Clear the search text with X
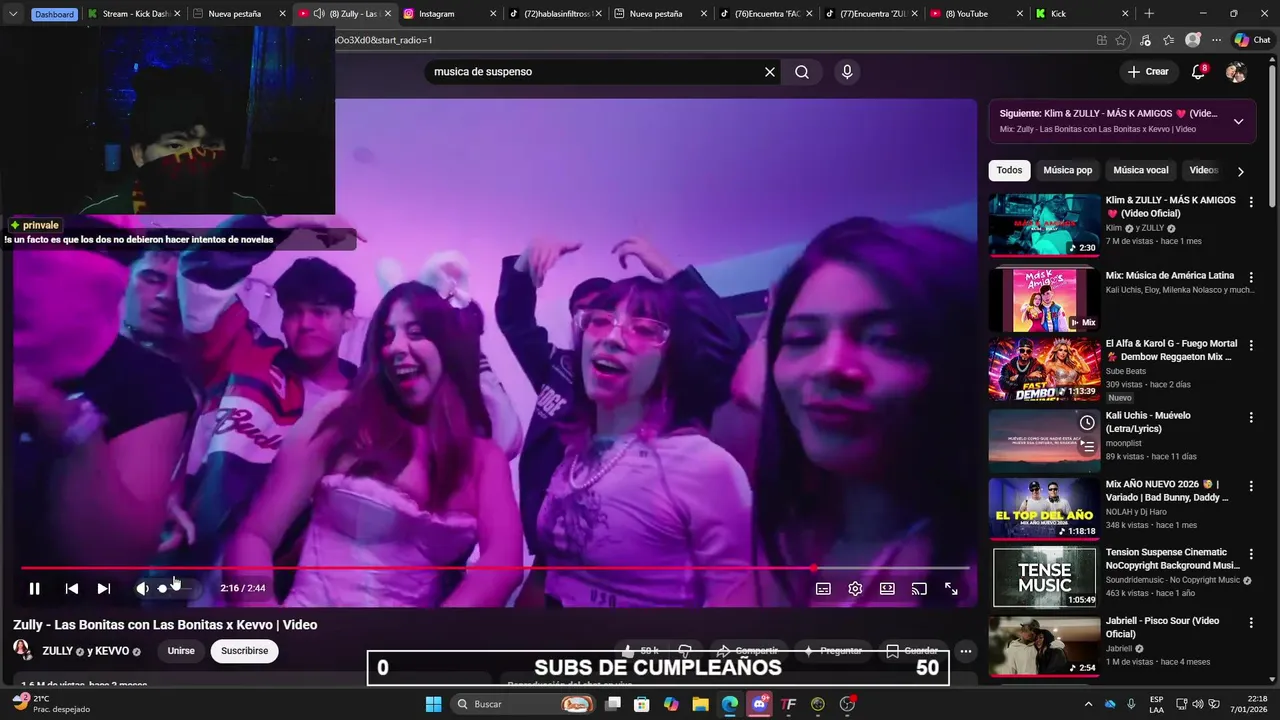Image resolution: width=1280 pixels, height=720 pixels. 770,72
